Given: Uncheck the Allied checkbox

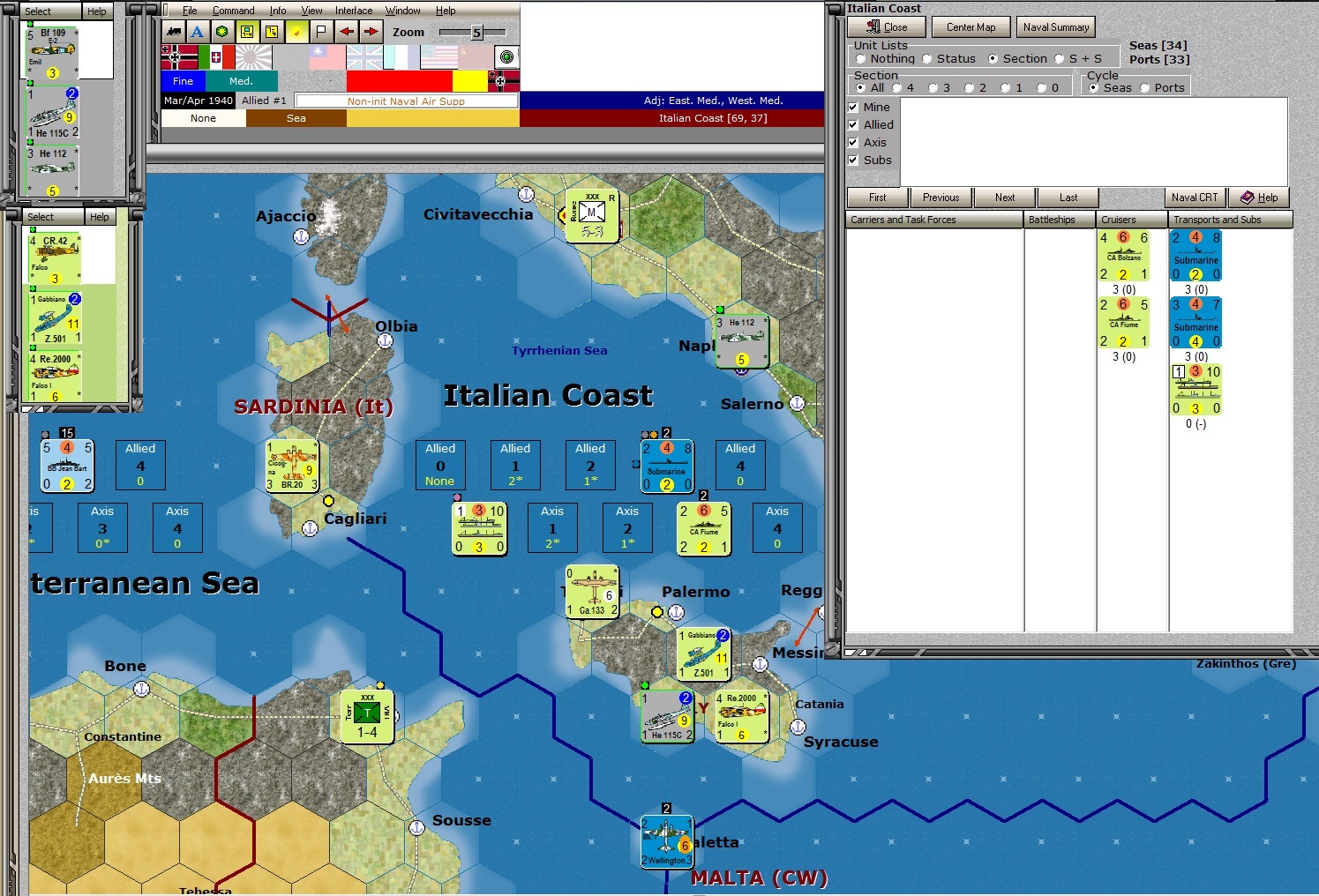Looking at the screenshot, I should tap(853, 124).
